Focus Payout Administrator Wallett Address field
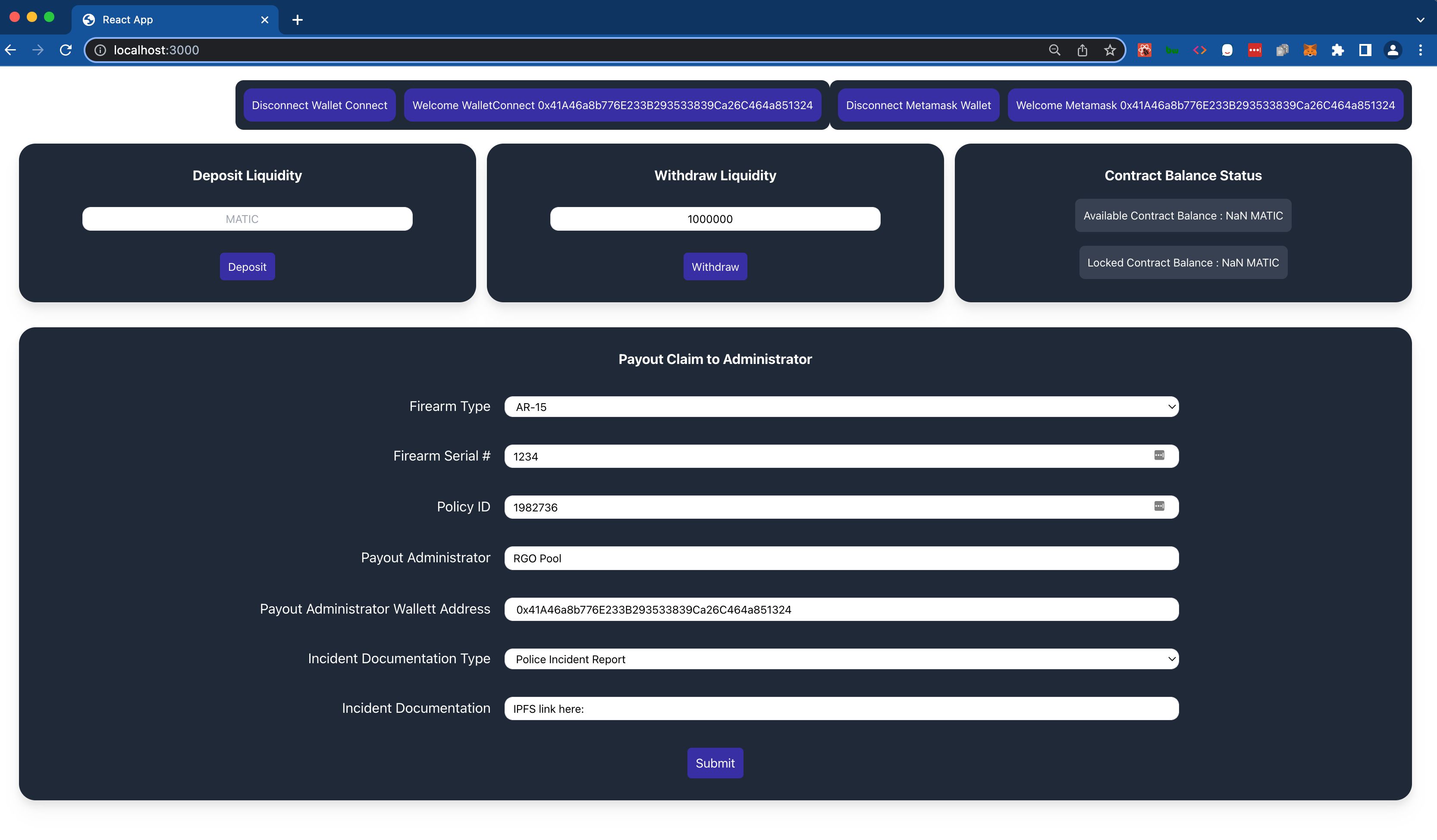1437x840 pixels. pyautogui.click(x=841, y=609)
